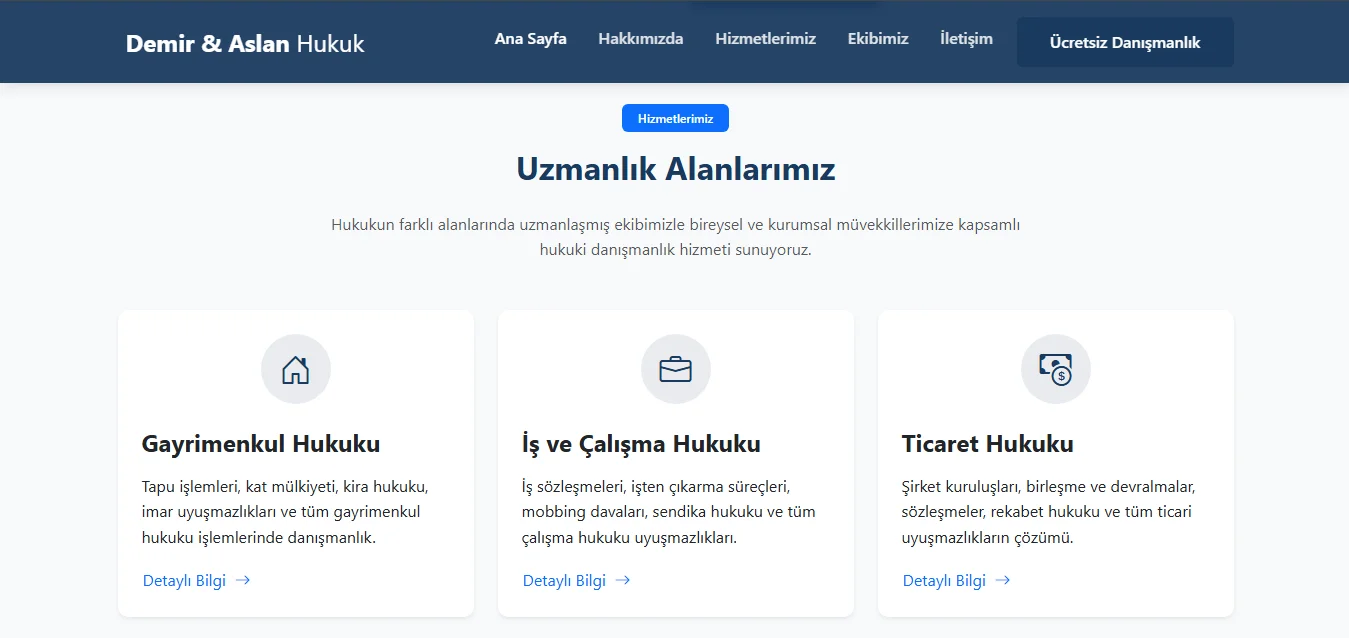
Task: Click the money icon above Ticaret Hukuku
Action: pyautogui.click(x=1055, y=368)
